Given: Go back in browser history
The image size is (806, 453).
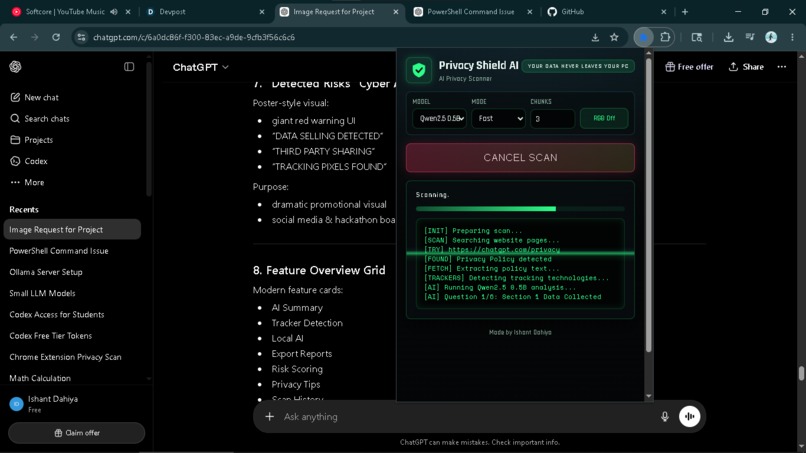Looking at the screenshot, I should [x=14, y=37].
